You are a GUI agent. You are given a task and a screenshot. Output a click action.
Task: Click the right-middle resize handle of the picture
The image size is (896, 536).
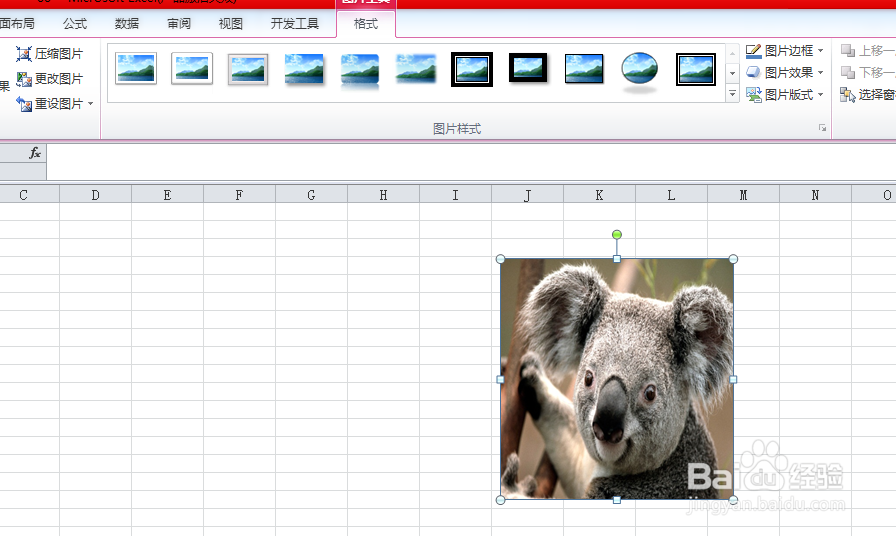coord(733,379)
